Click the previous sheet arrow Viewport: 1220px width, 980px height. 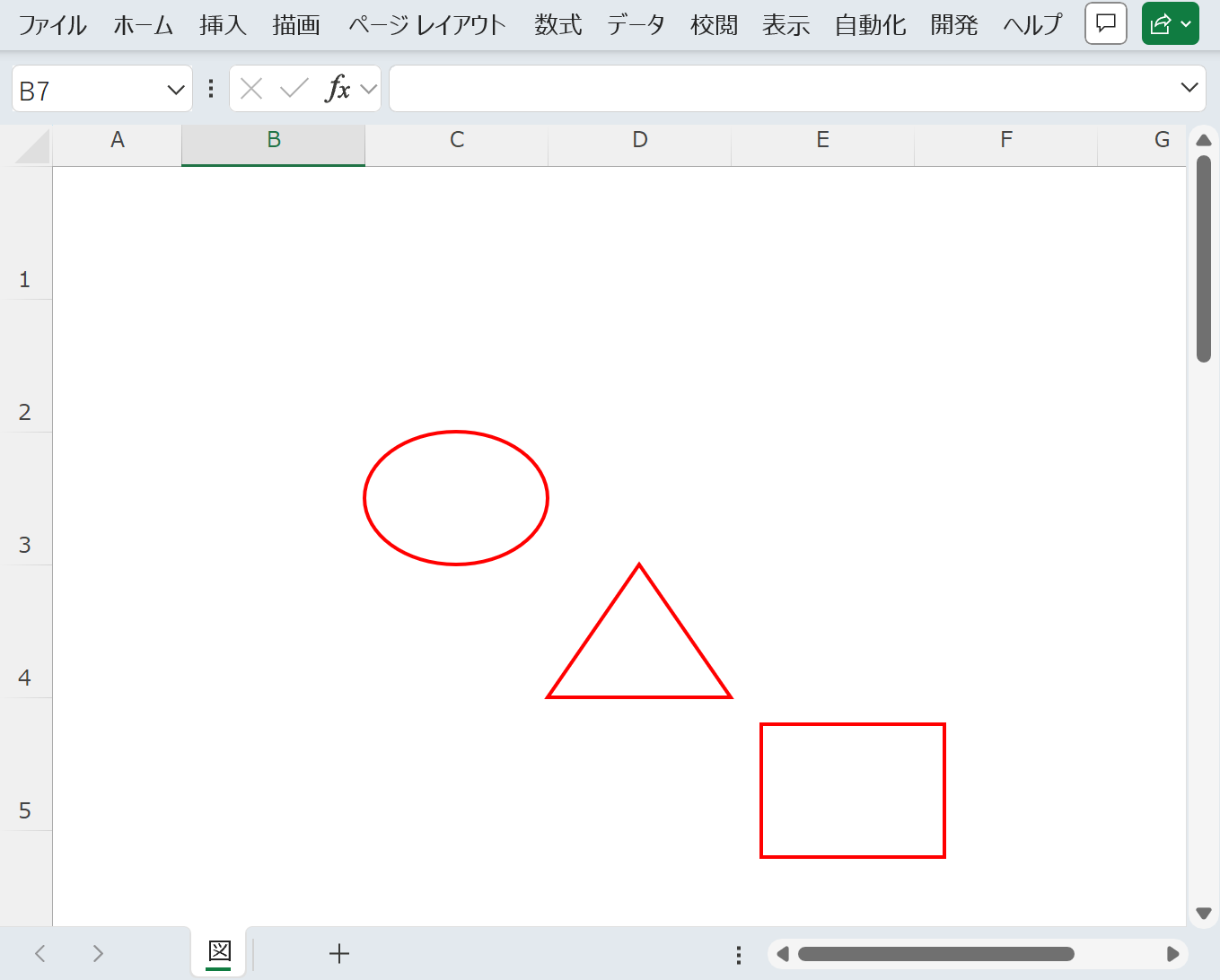[40, 953]
